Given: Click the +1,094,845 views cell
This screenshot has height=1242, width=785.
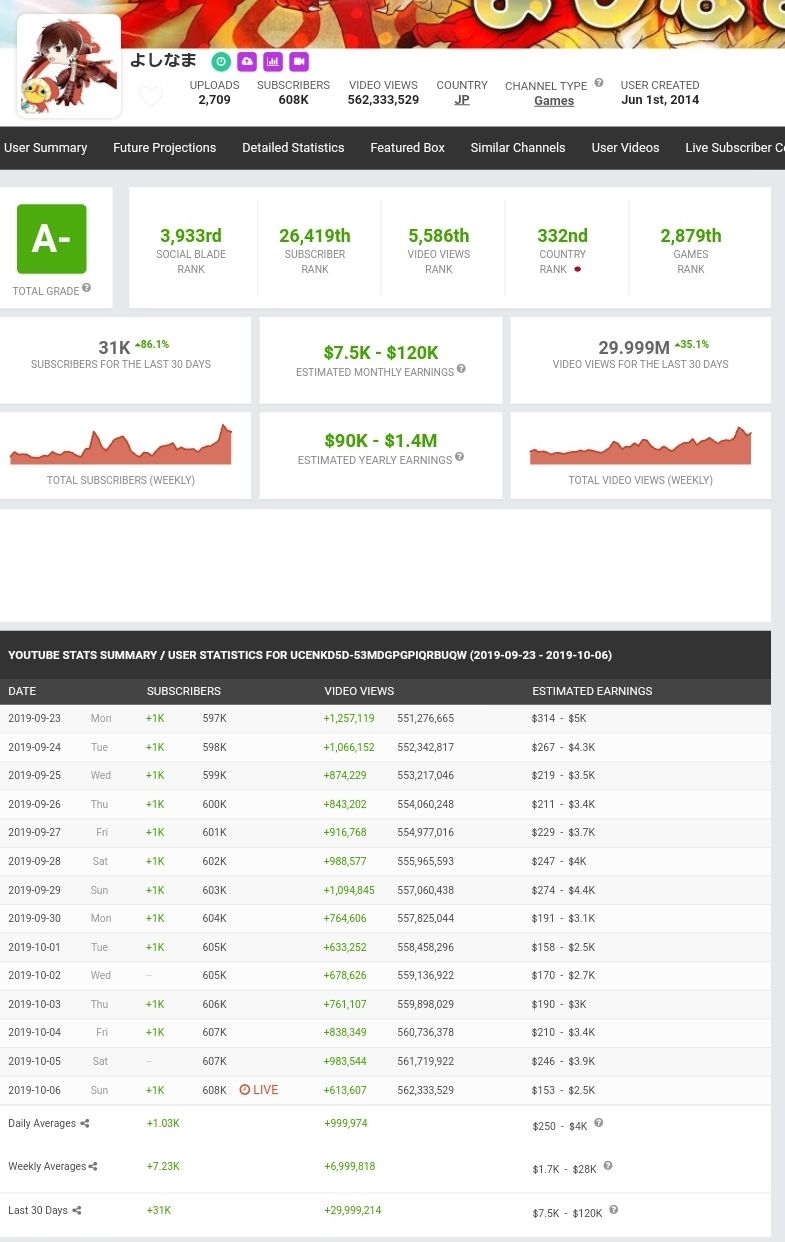Looking at the screenshot, I should tap(349, 891).
